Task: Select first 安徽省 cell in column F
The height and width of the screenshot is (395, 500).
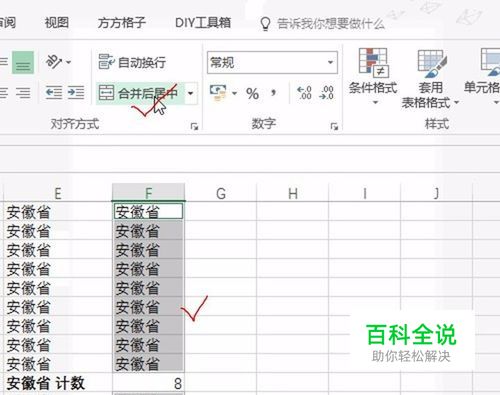Action: pyautogui.click(x=149, y=211)
